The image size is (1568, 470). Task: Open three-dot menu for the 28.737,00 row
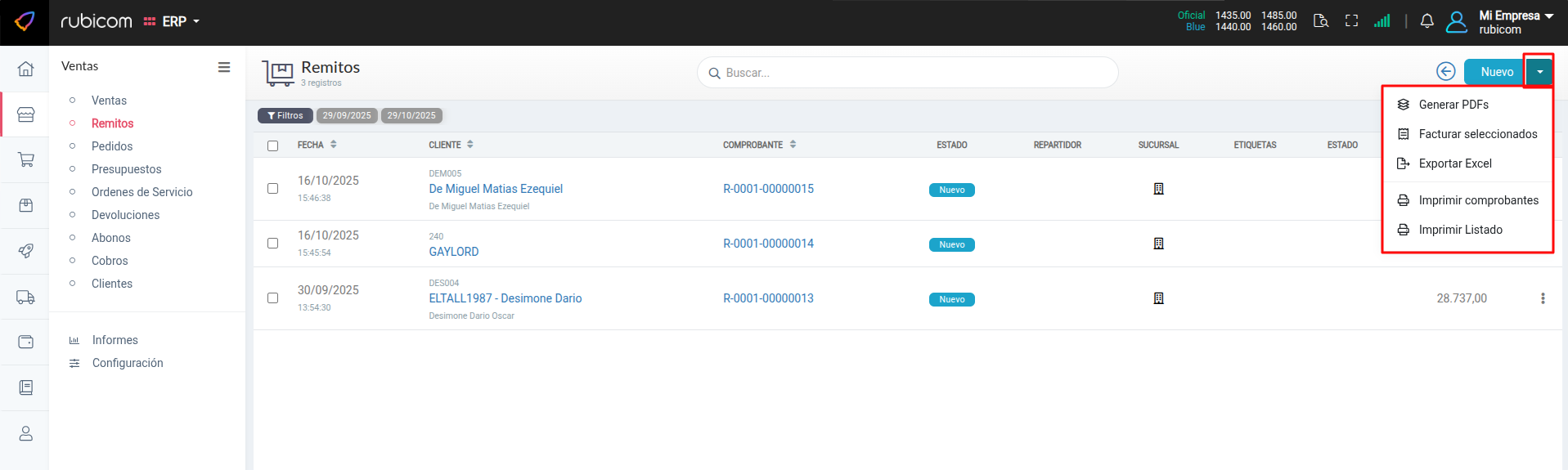coord(1543,298)
